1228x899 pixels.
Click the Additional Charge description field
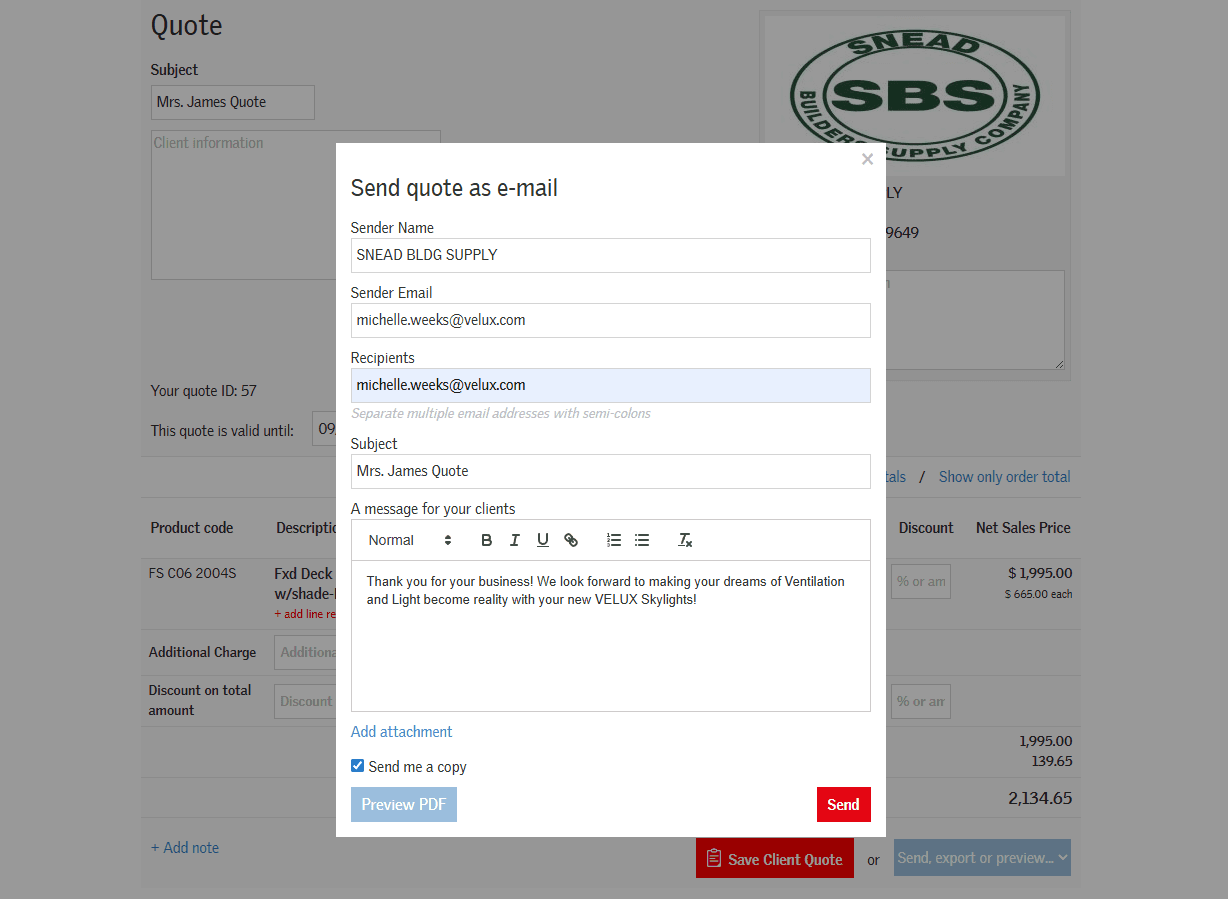click(305, 652)
